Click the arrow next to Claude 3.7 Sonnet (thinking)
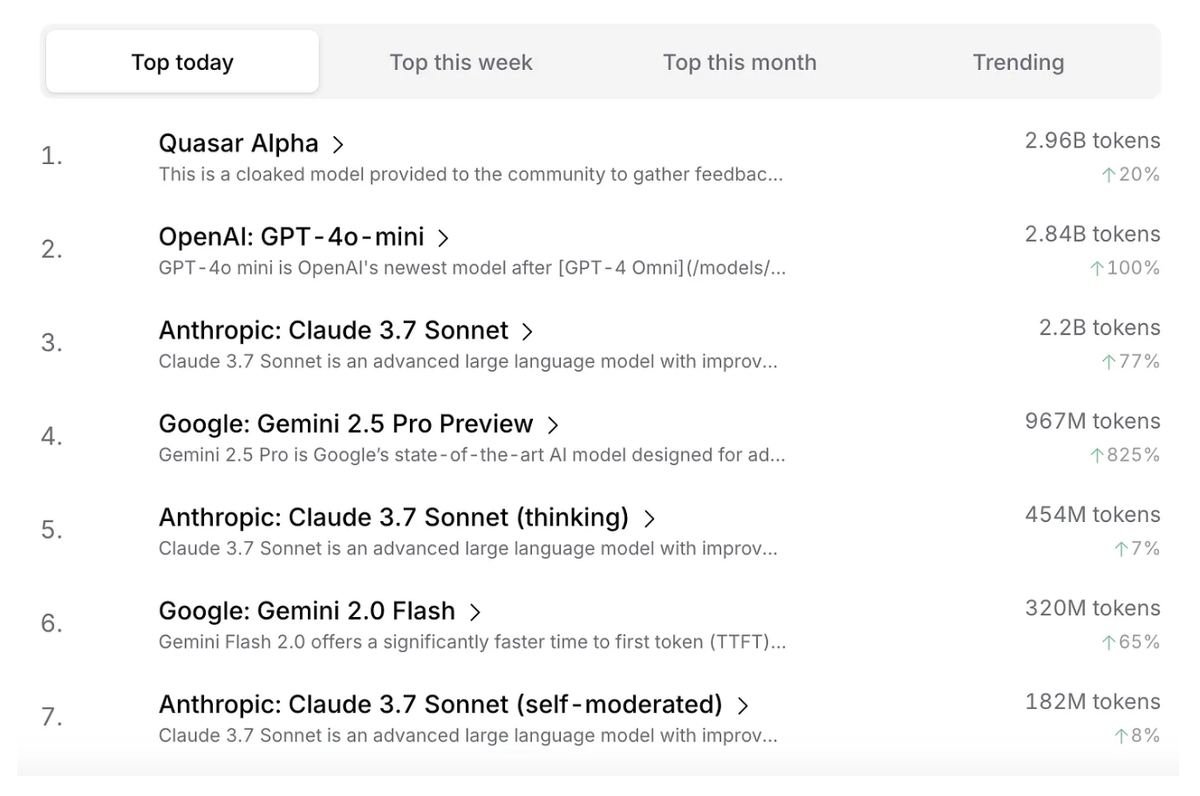 (649, 519)
